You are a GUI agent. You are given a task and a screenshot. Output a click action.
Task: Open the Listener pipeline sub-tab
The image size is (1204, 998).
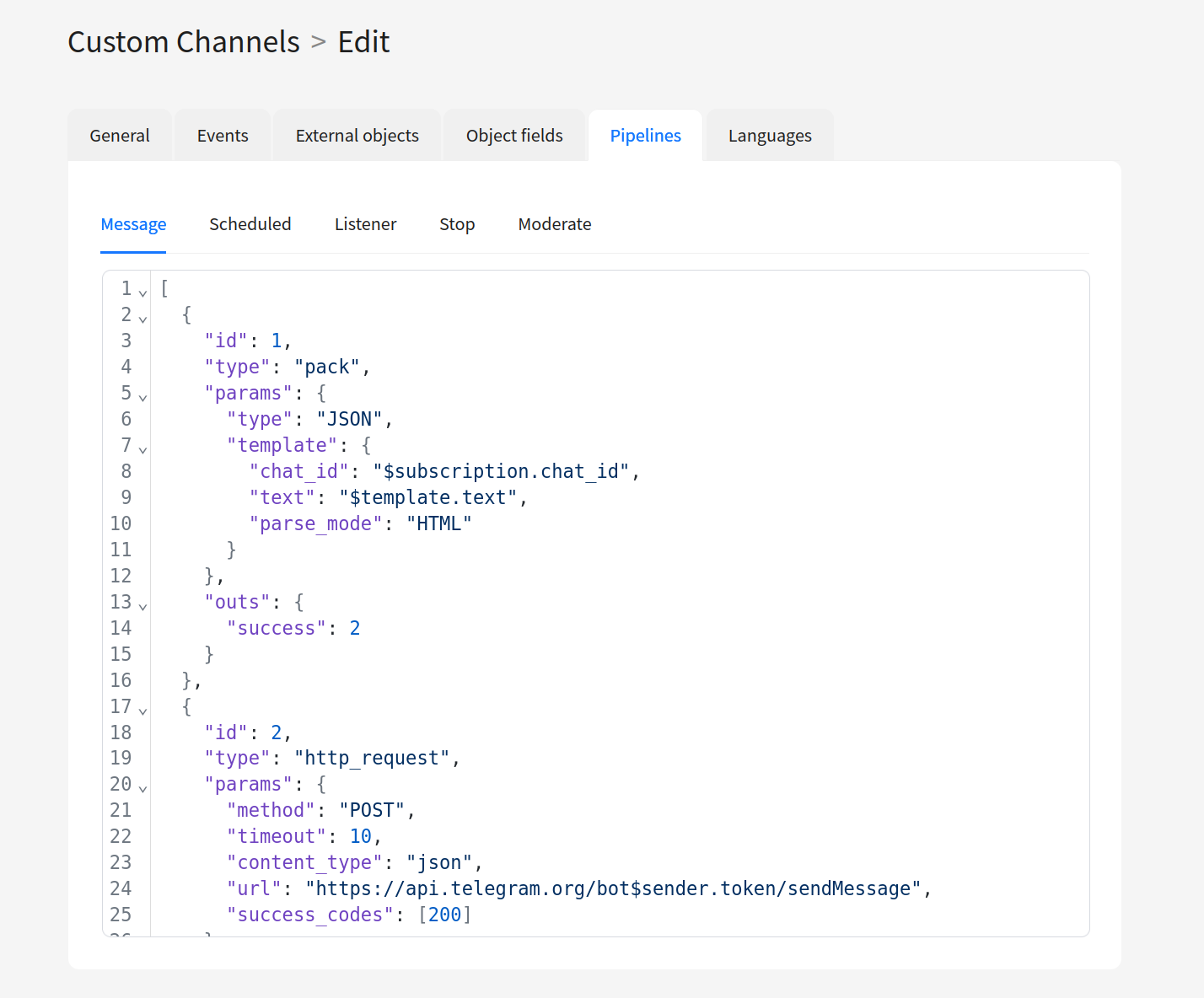365,224
